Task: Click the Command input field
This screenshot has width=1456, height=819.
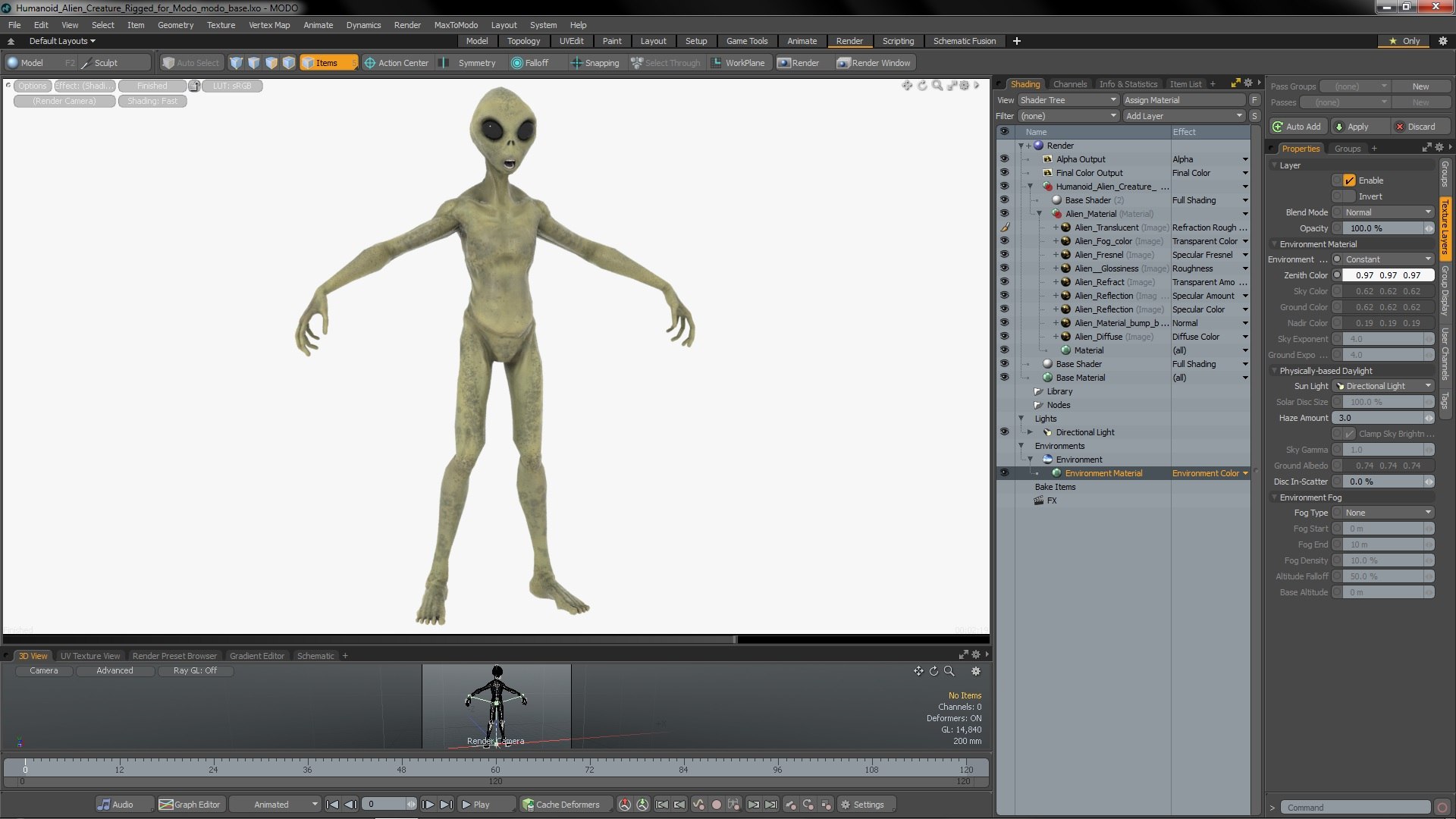Action: point(1355,808)
